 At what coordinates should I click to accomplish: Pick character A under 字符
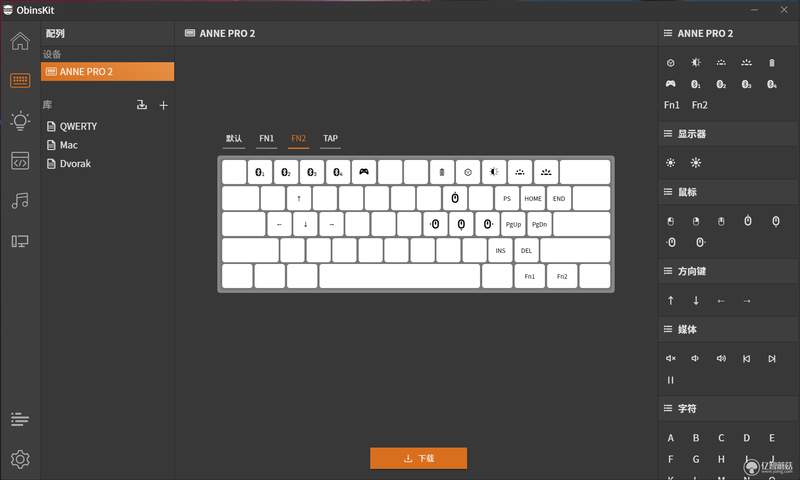[670, 438]
